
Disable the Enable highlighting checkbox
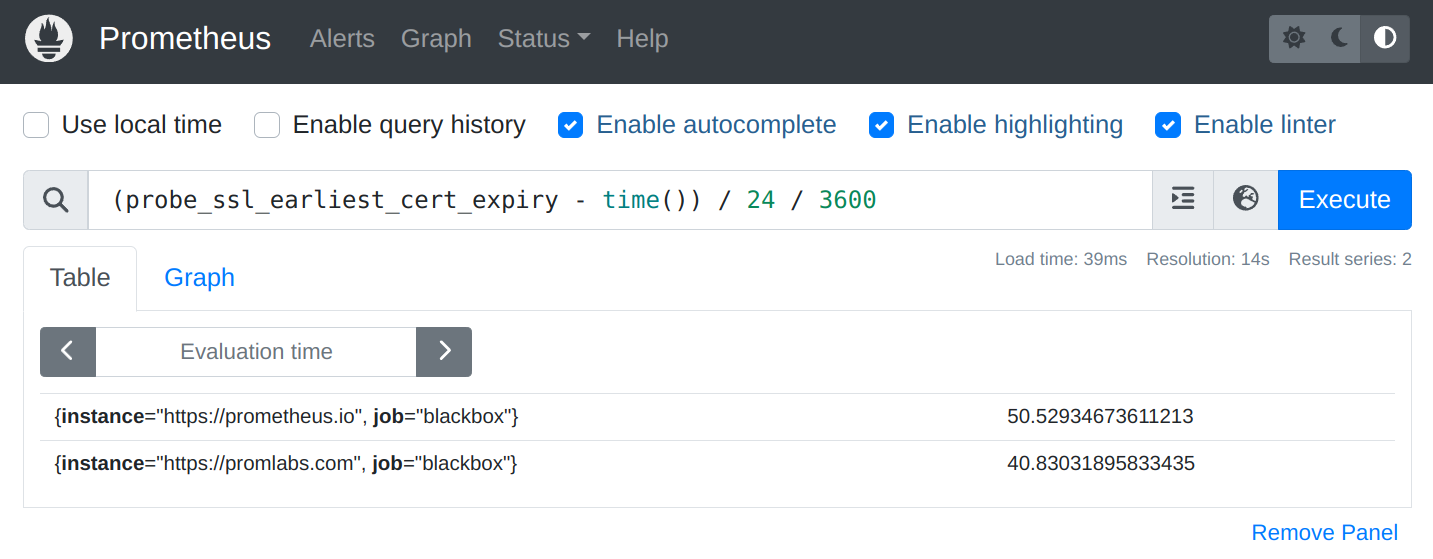pos(881,125)
